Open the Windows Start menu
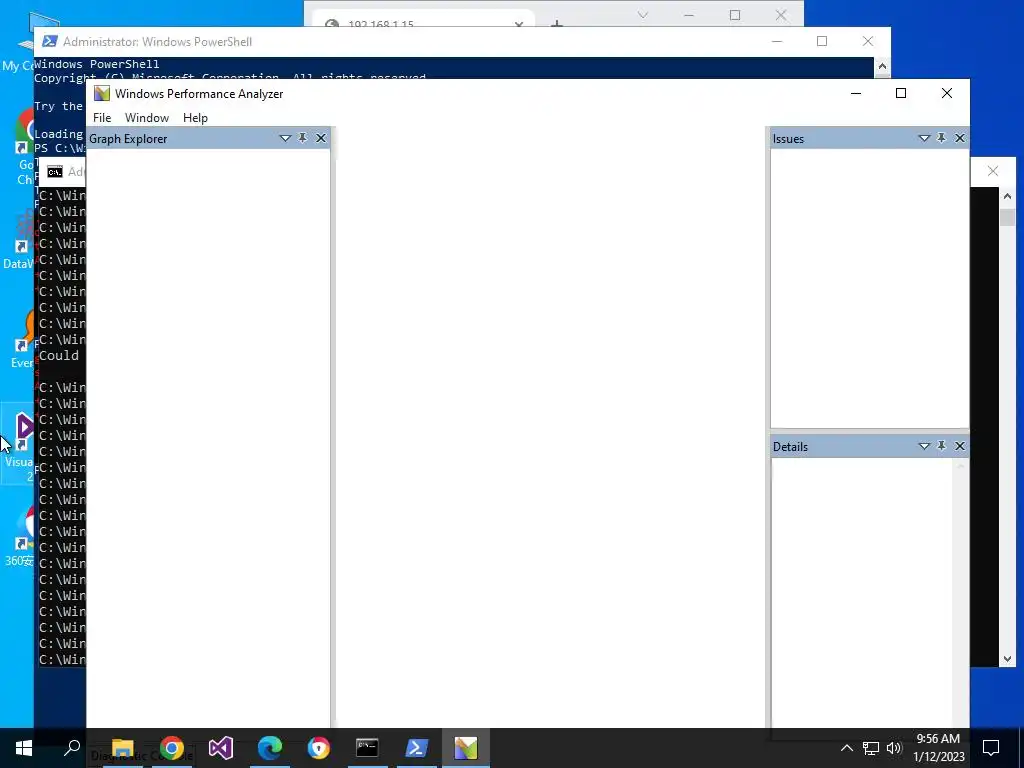 [x=24, y=748]
